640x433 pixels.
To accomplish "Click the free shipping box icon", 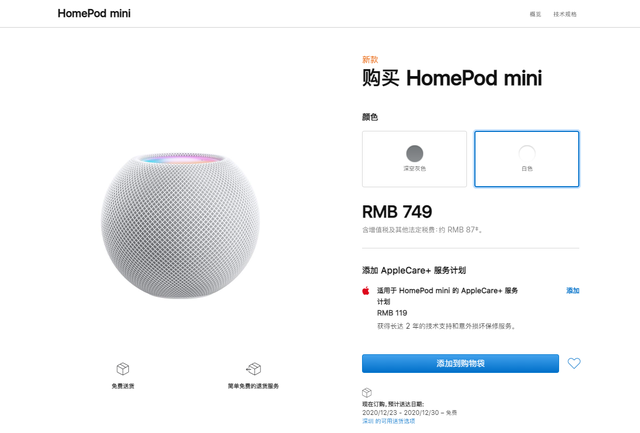I will pyautogui.click(x=123, y=369).
